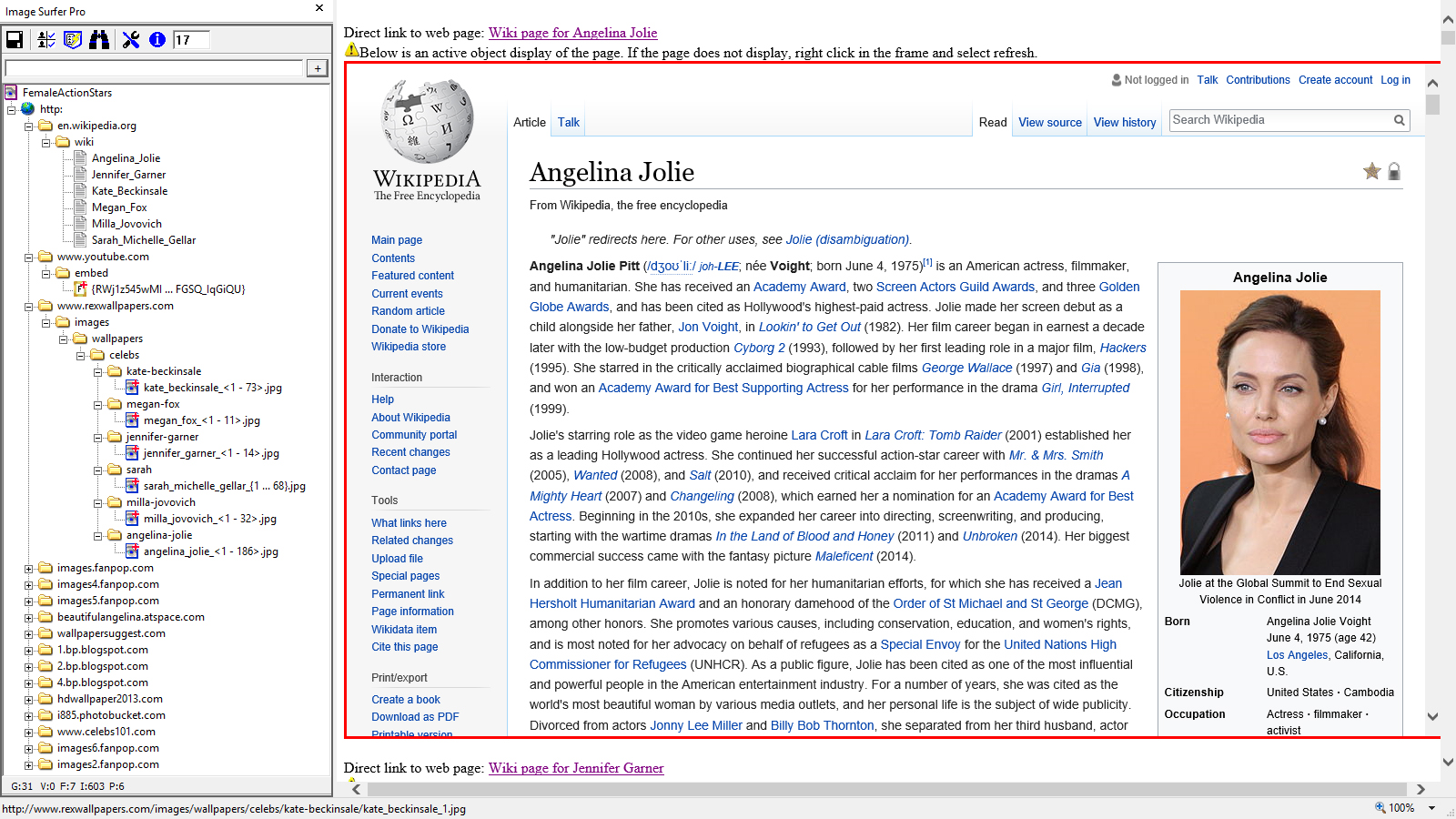Click the Wikipedia search magnifier icon
Screen dimensions: 1456x819
[1400, 120]
